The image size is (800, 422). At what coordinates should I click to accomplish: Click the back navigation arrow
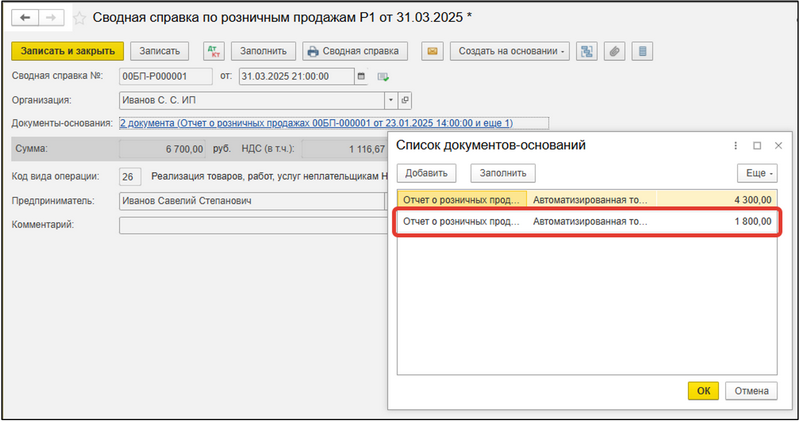point(25,18)
